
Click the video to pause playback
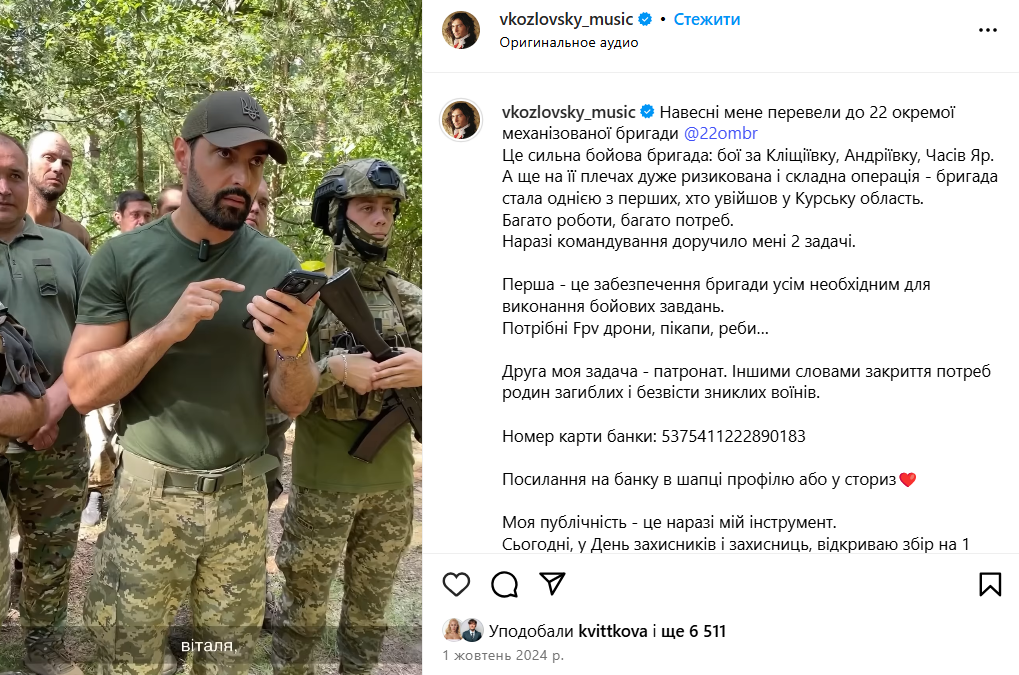pyautogui.click(x=211, y=337)
